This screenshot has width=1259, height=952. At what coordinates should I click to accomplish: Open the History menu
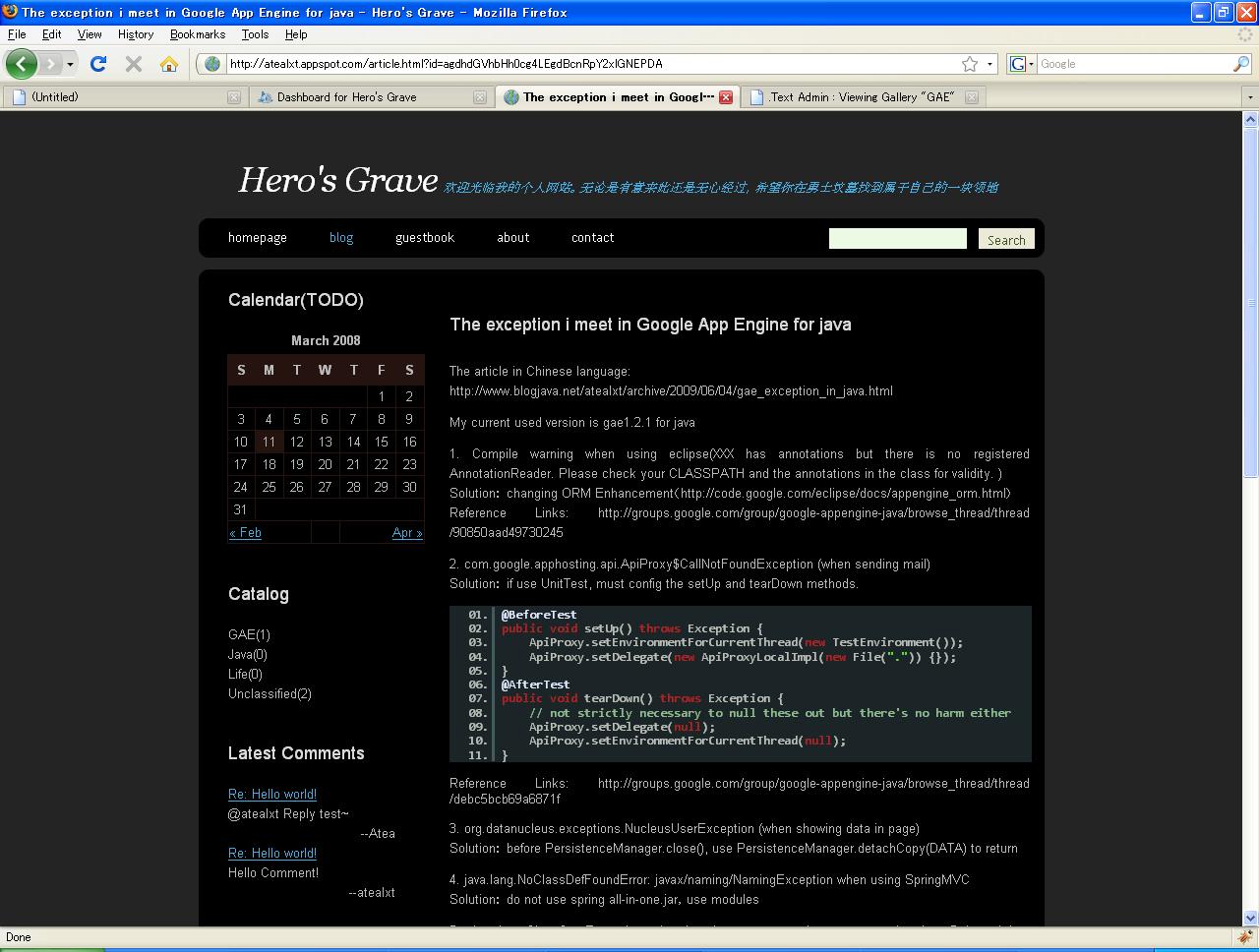[135, 34]
